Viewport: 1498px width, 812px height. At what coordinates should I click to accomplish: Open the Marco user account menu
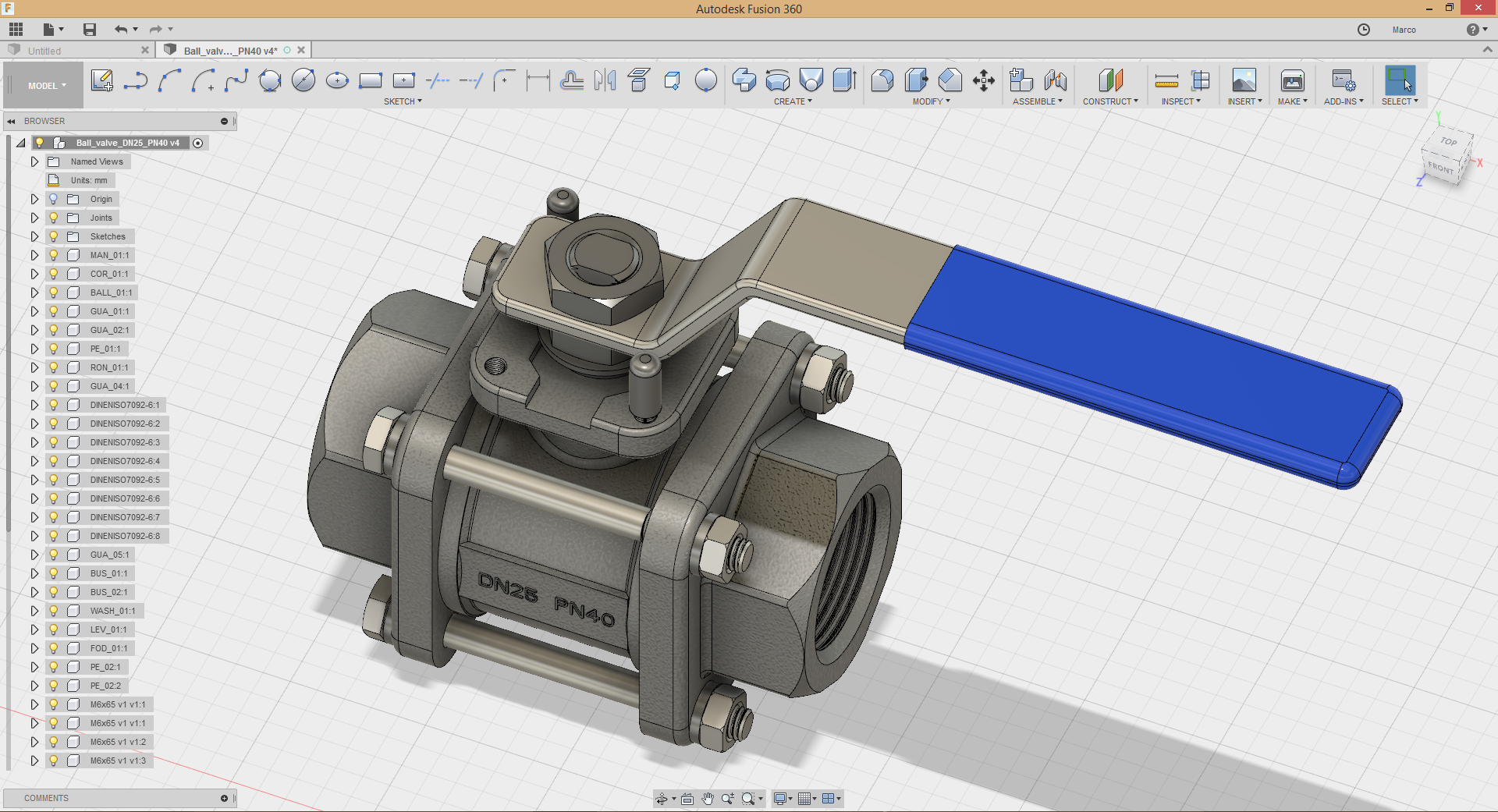(x=1404, y=30)
